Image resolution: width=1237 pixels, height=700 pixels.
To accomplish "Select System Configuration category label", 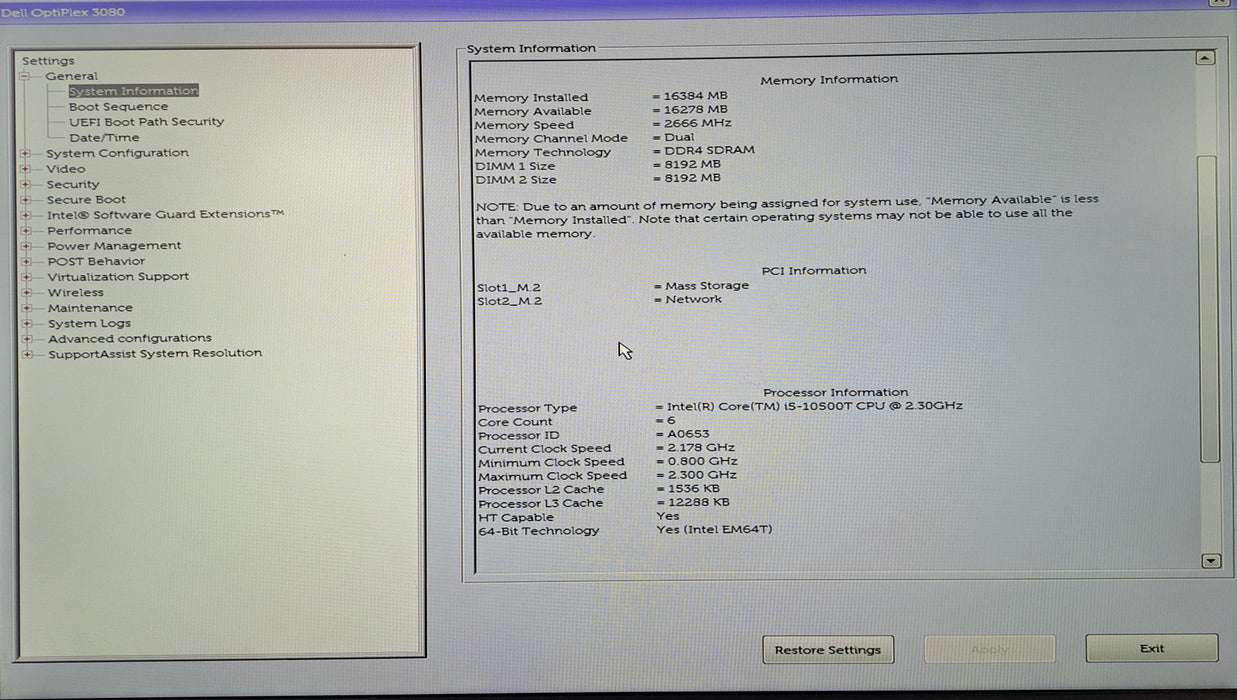I will click(117, 153).
